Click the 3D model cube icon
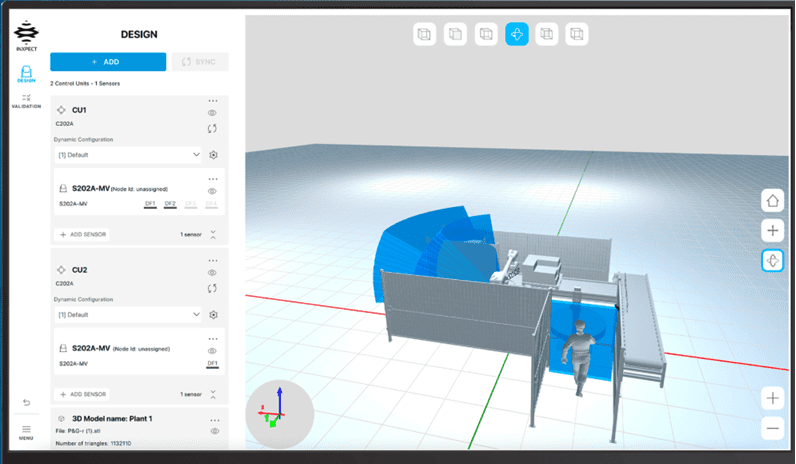796x464 pixels. tap(61, 419)
